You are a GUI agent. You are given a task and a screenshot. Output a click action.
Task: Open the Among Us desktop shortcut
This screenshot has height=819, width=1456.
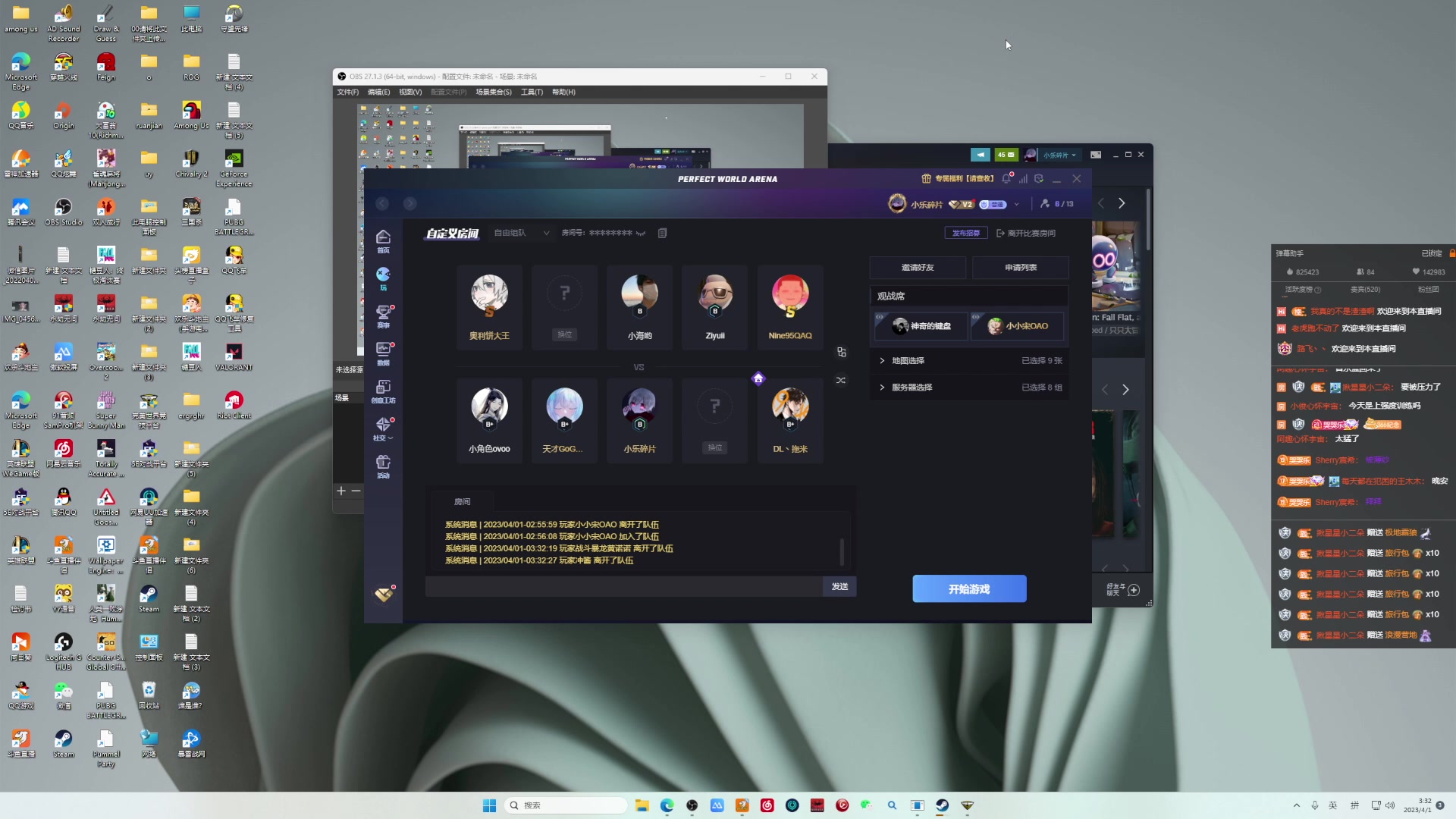click(x=191, y=115)
